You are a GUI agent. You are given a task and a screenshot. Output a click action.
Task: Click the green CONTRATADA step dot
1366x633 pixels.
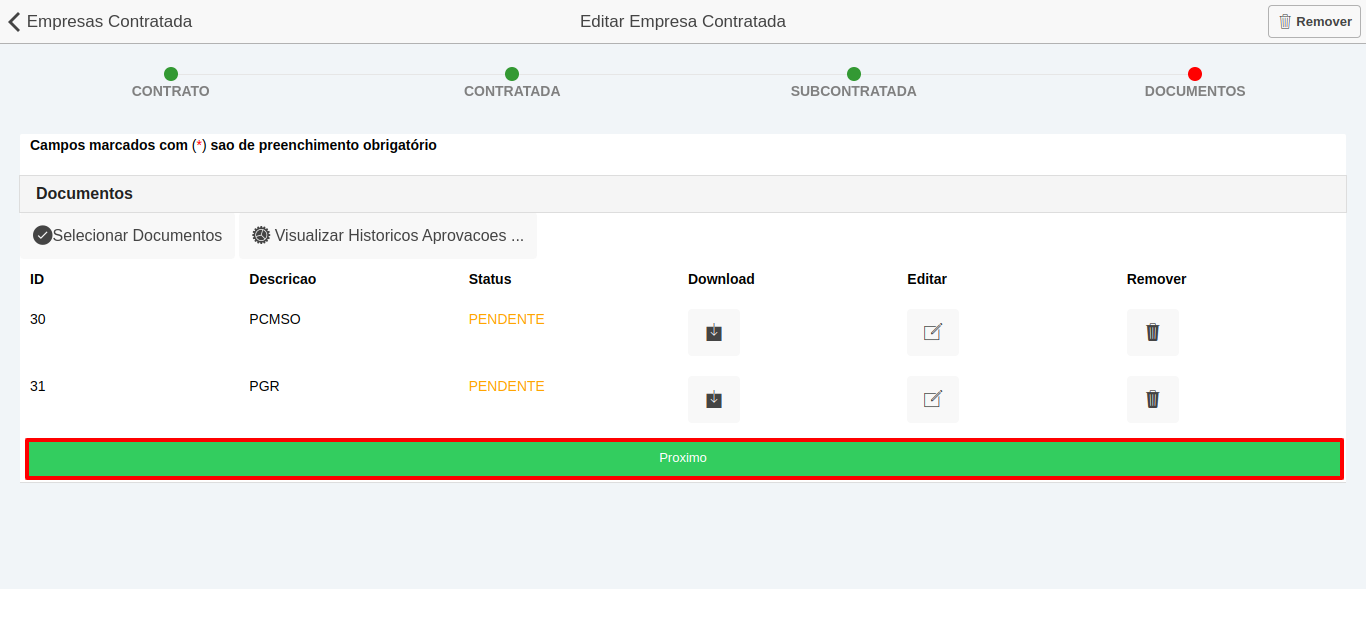click(x=512, y=73)
